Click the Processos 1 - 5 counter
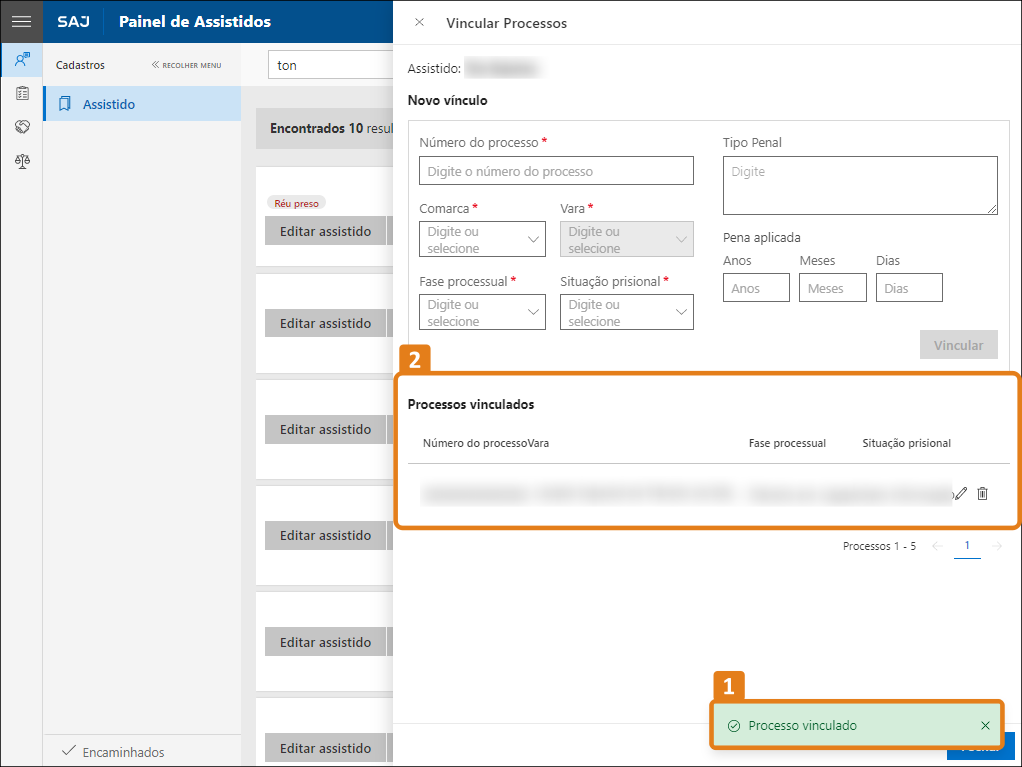1022x767 pixels. [x=879, y=546]
